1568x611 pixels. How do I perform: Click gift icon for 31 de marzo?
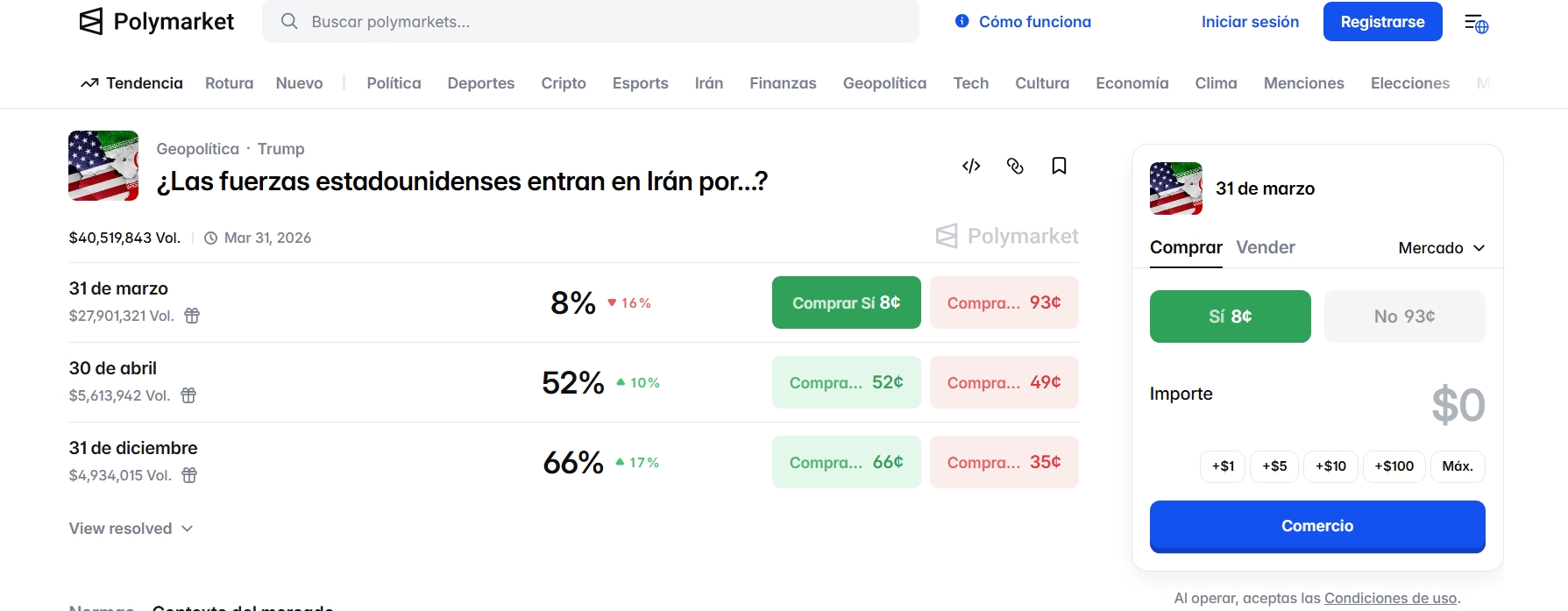pos(192,316)
